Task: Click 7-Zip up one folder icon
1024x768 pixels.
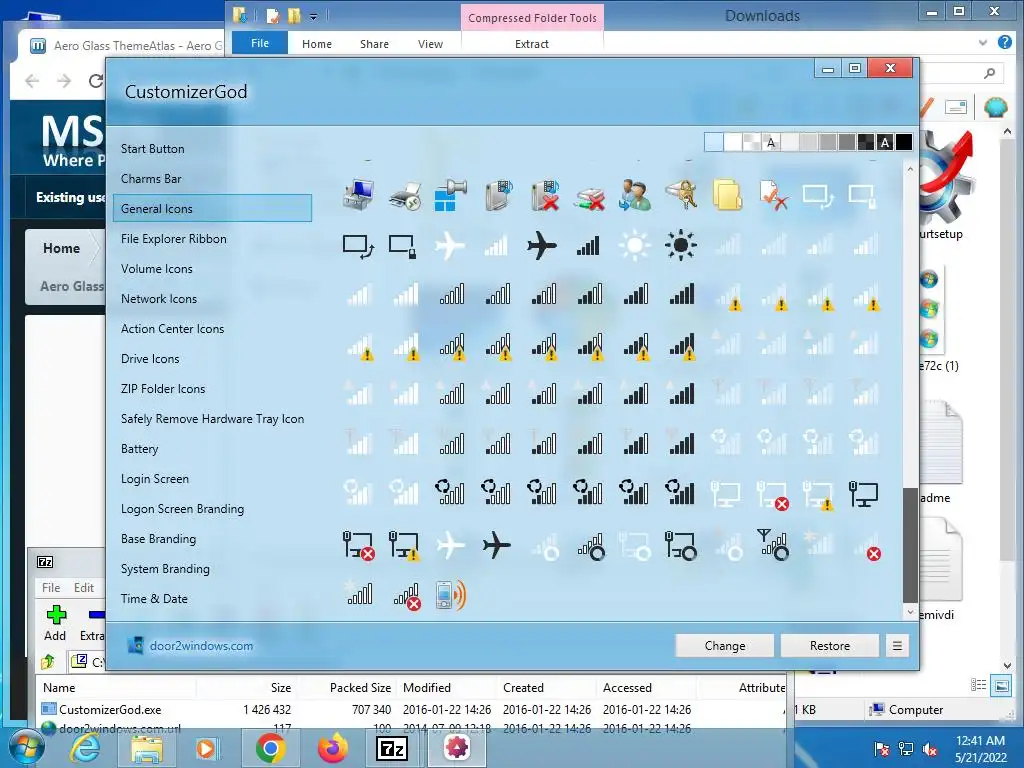Action: [x=48, y=662]
